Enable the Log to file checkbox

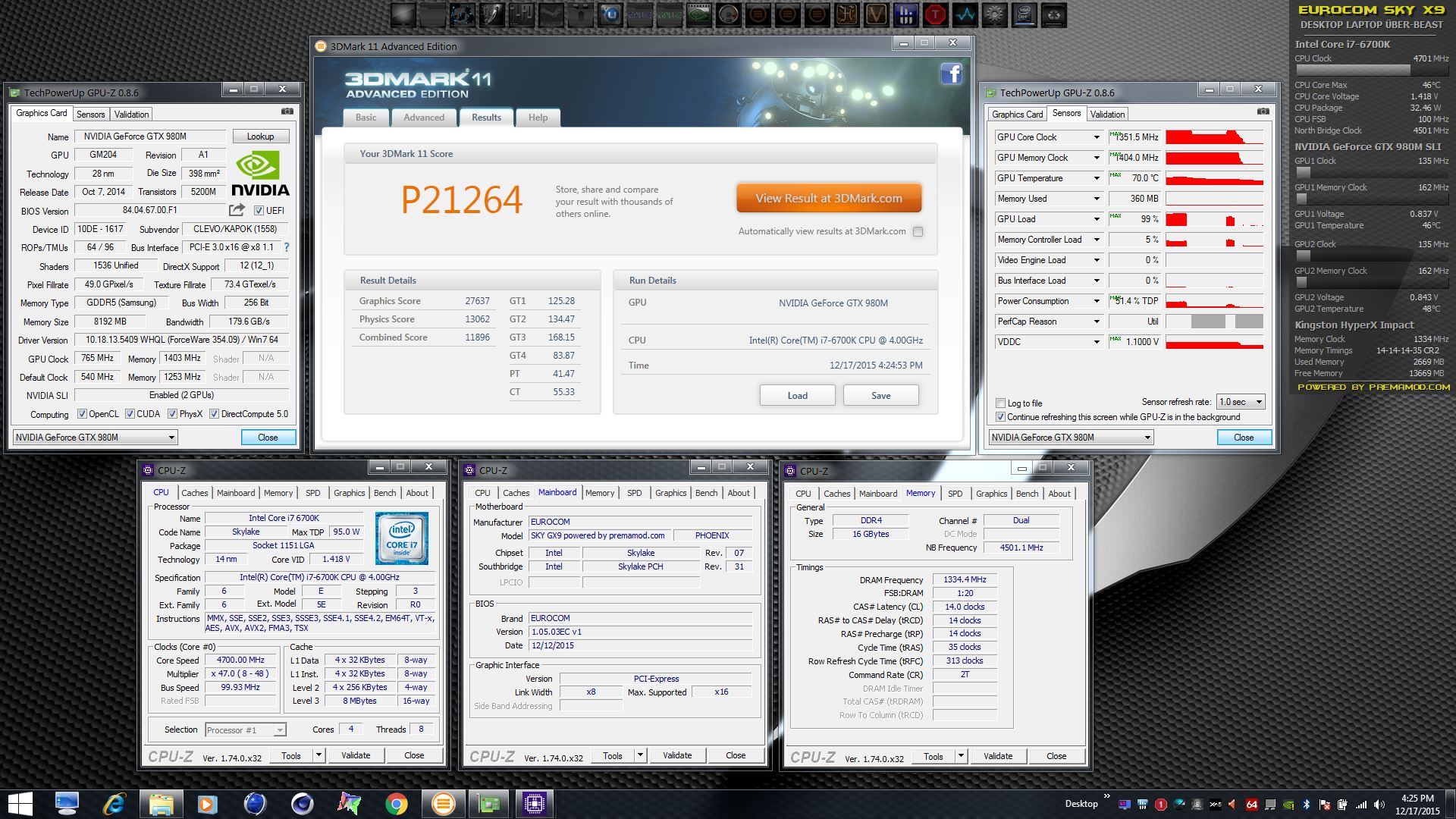click(x=1001, y=403)
